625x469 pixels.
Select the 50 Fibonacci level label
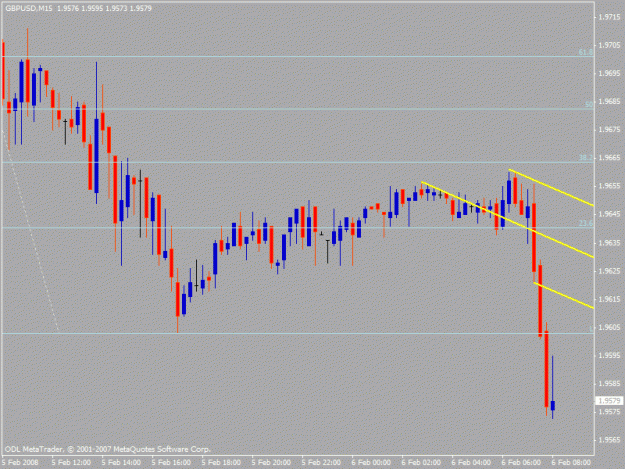pyautogui.click(x=589, y=104)
